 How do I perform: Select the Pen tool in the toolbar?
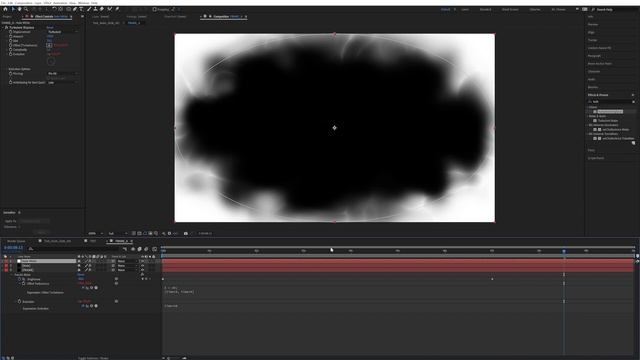click(75, 9)
